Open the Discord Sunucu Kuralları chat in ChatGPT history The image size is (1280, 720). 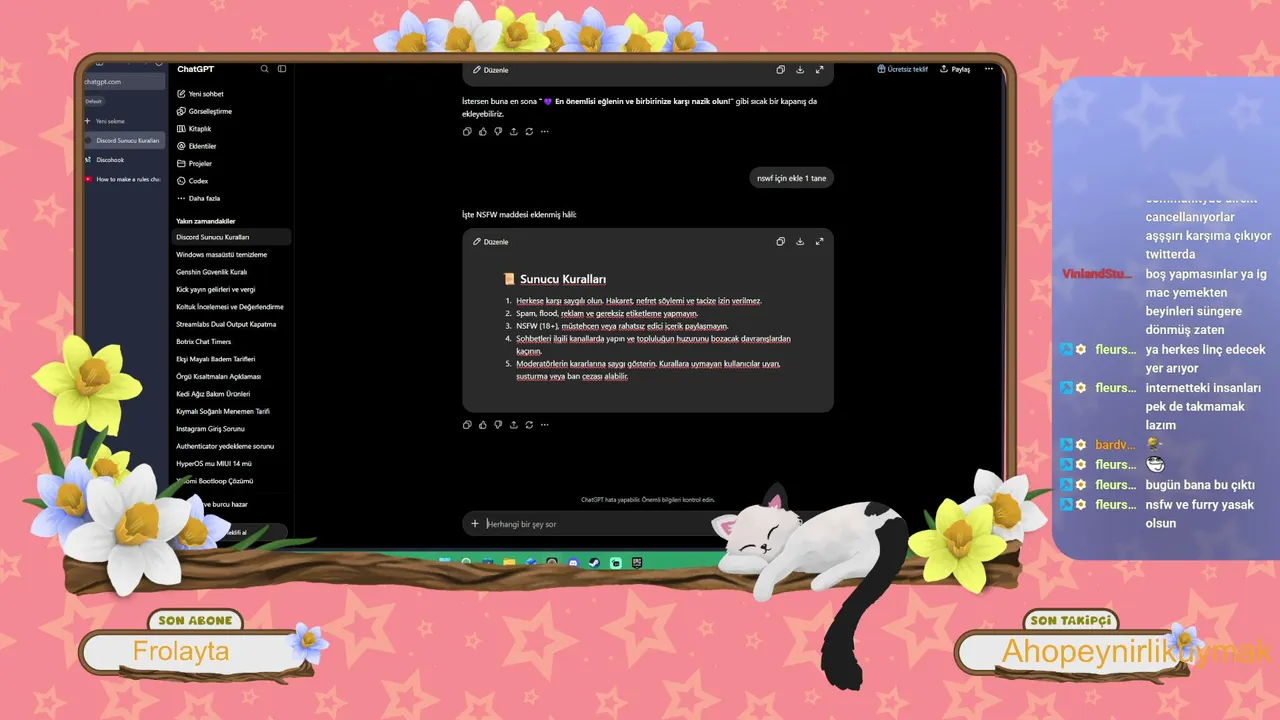[x=231, y=237]
